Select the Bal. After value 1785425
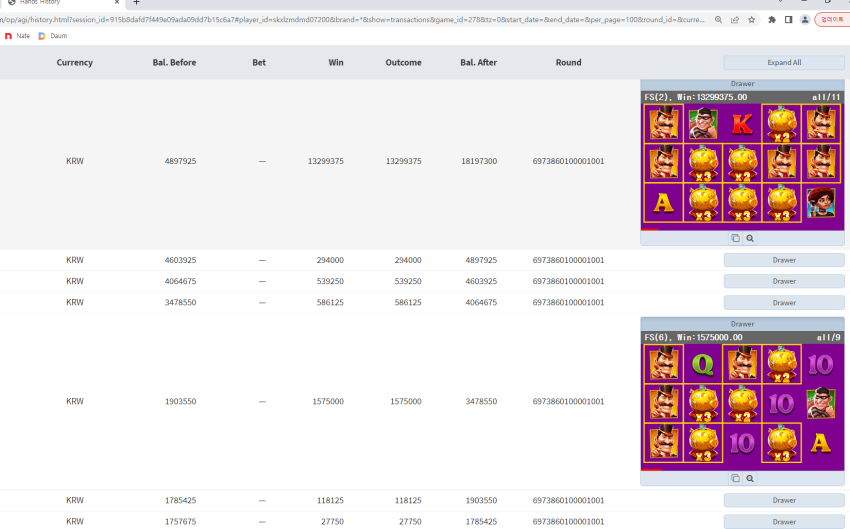Image resolution: width=850 pixels, height=529 pixels. [x=481, y=521]
